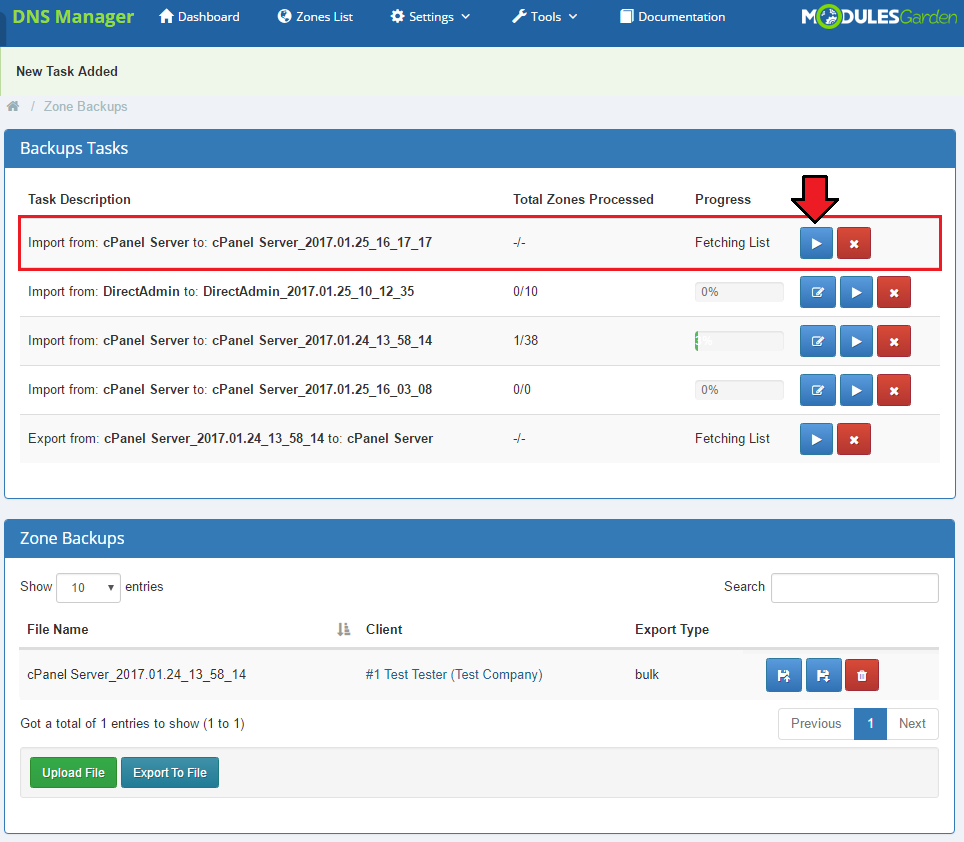Click the home breadcrumb icon
Viewport: 964px width, 842px height.
click(x=13, y=106)
